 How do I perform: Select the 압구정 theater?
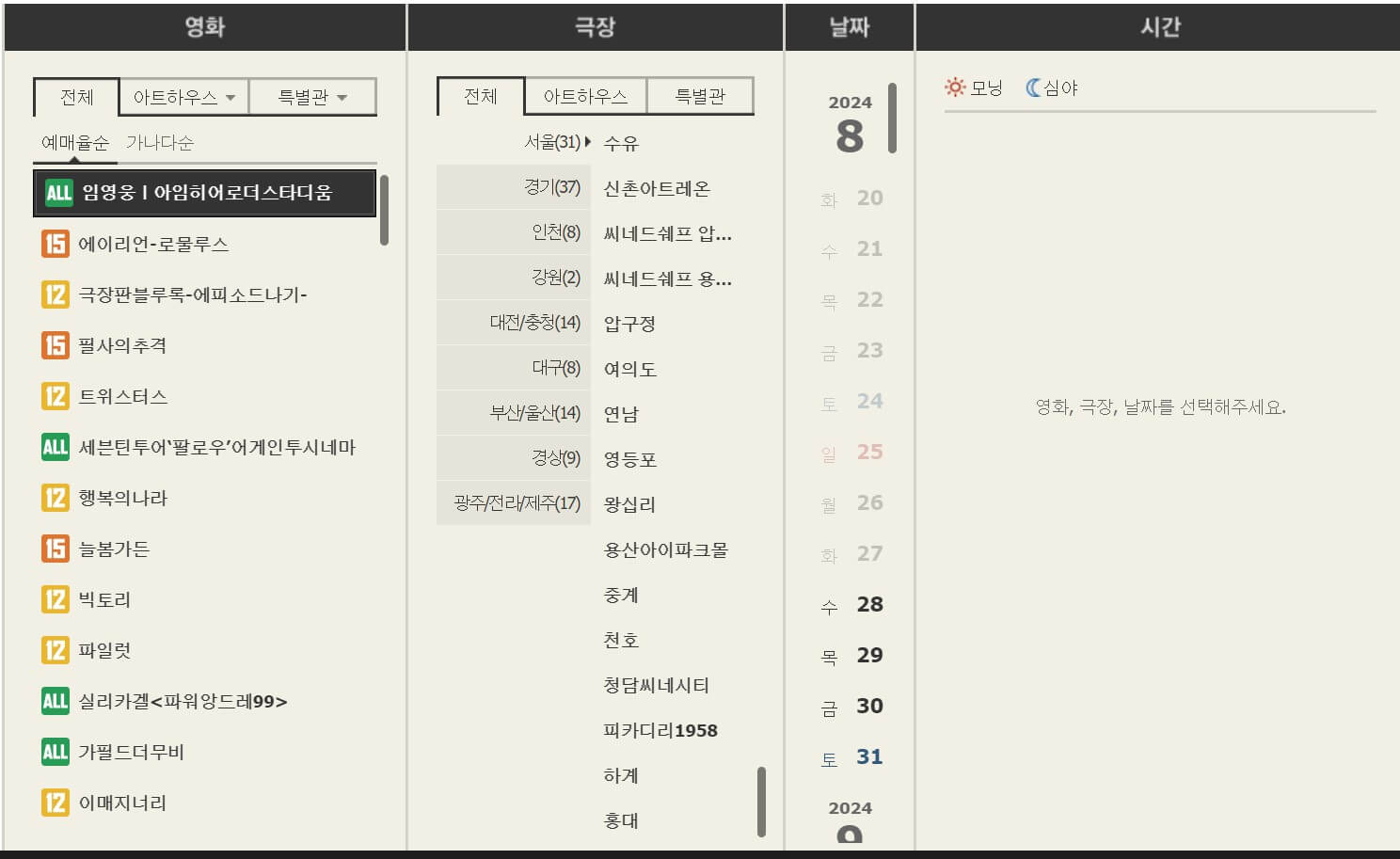click(631, 323)
